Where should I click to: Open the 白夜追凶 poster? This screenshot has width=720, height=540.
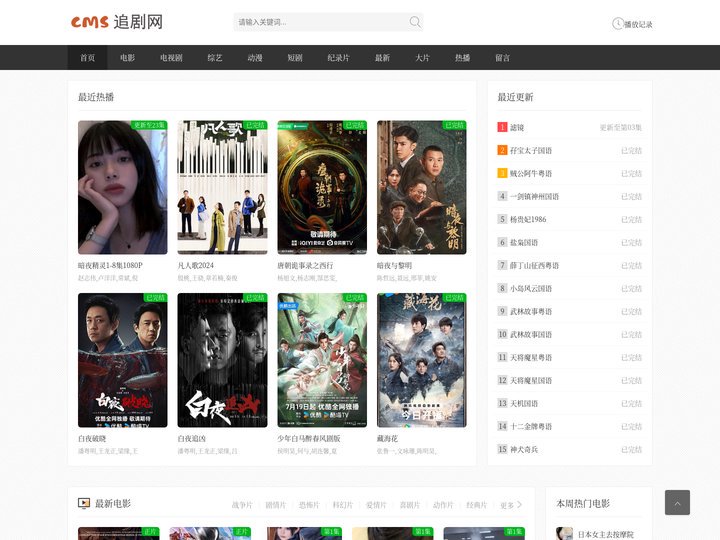coord(222,360)
